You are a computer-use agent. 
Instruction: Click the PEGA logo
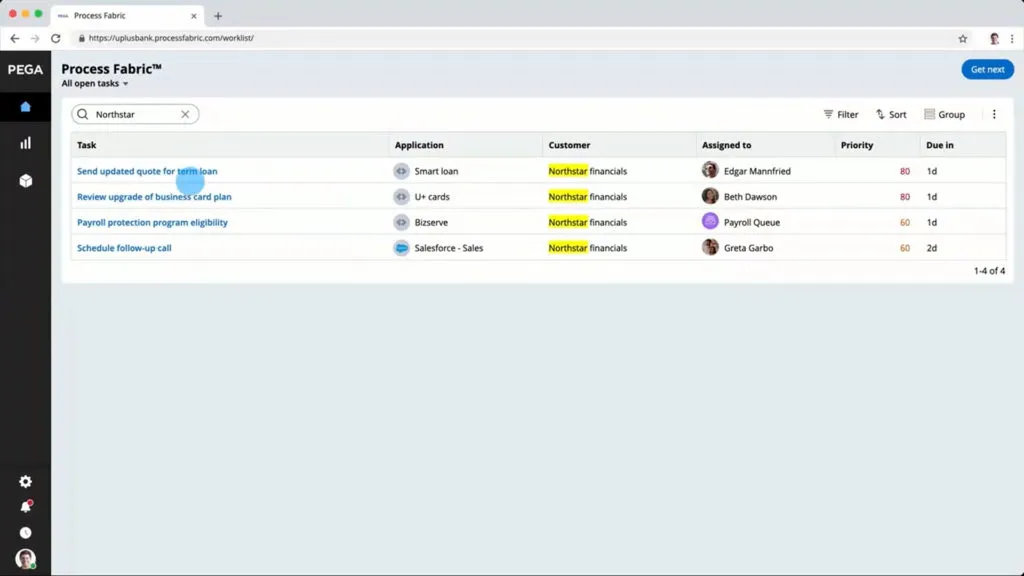(25, 69)
